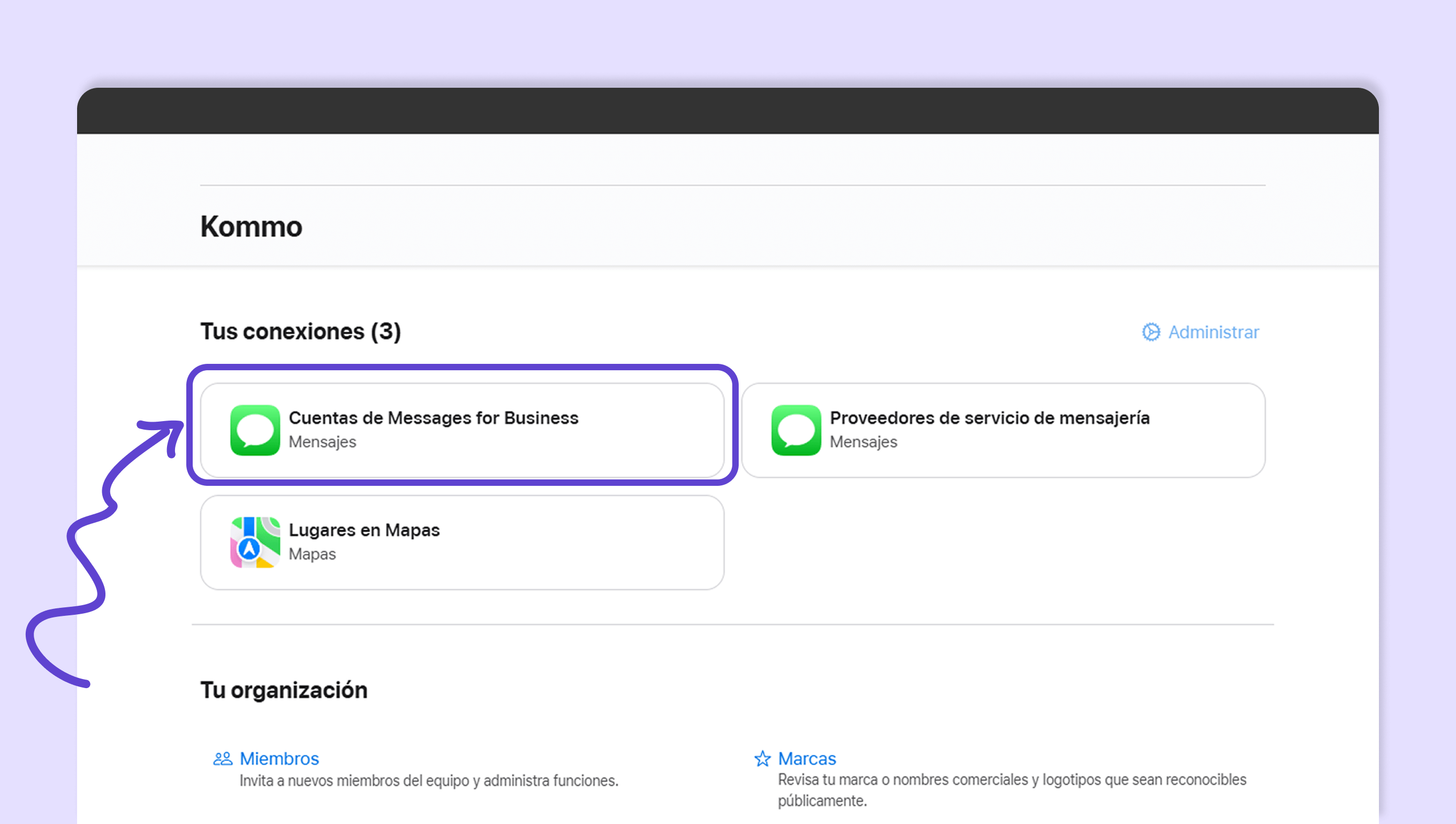Click the Administrar link
The width and height of the screenshot is (1456, 824).
coord(1213,332)
